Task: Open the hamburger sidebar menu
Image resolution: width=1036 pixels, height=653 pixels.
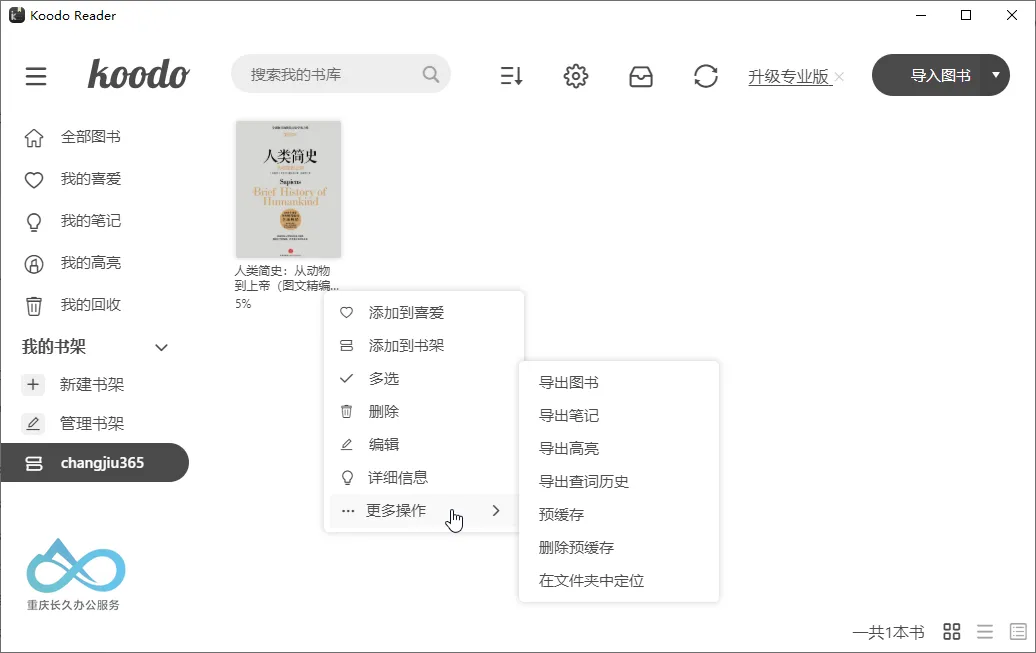Action: tap(36, 76)
